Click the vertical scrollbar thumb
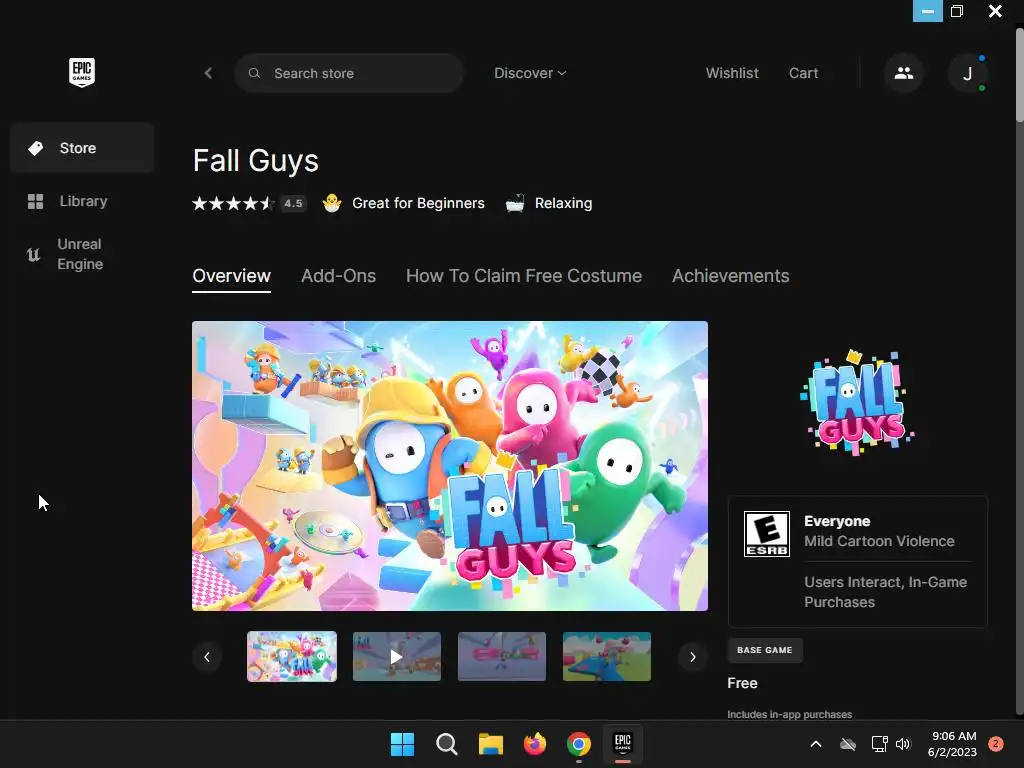The image size is (1024, 768). click(x=1019, y=75)
